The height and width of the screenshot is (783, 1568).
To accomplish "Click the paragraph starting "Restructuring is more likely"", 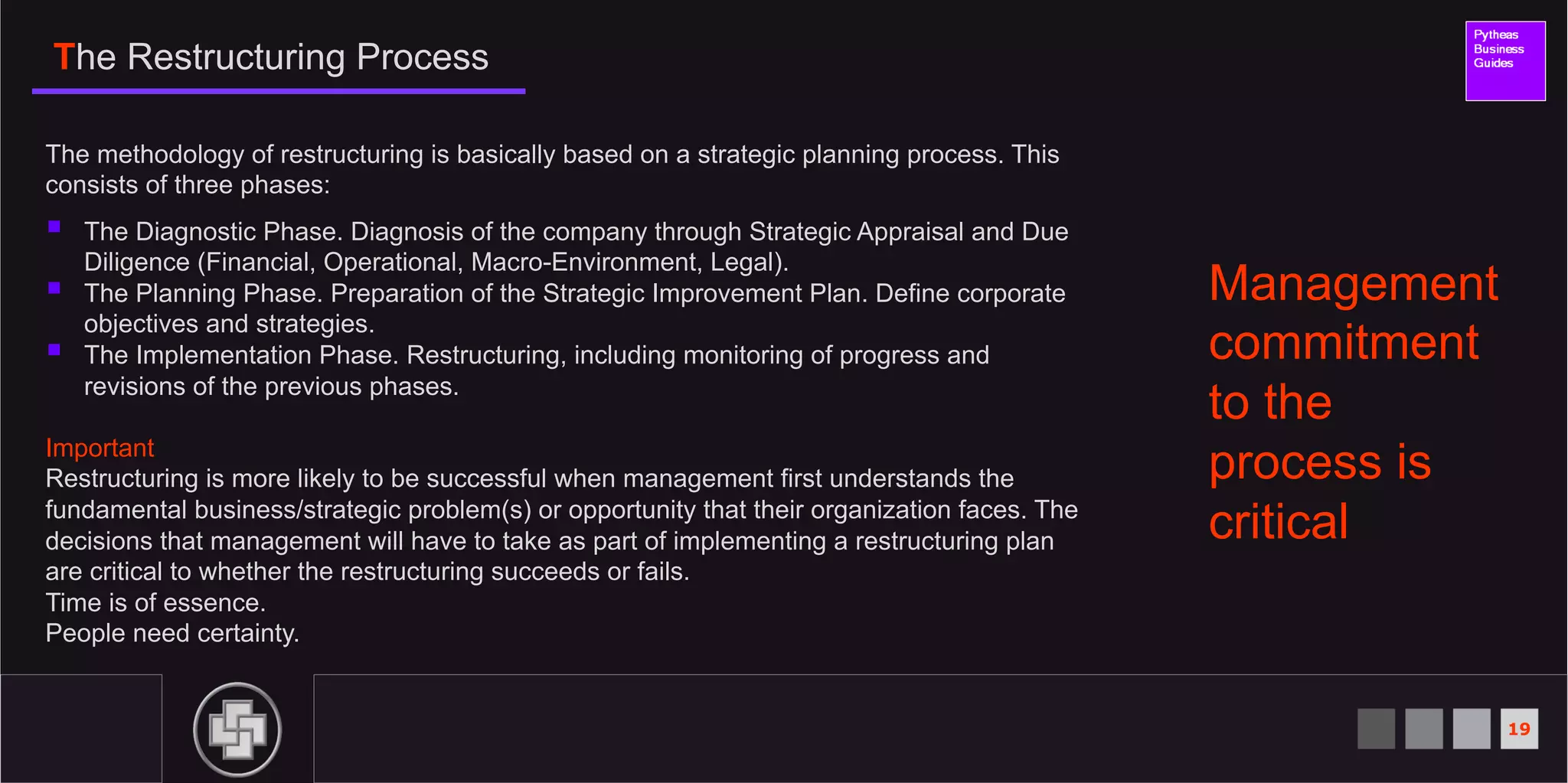I will 560,525.
